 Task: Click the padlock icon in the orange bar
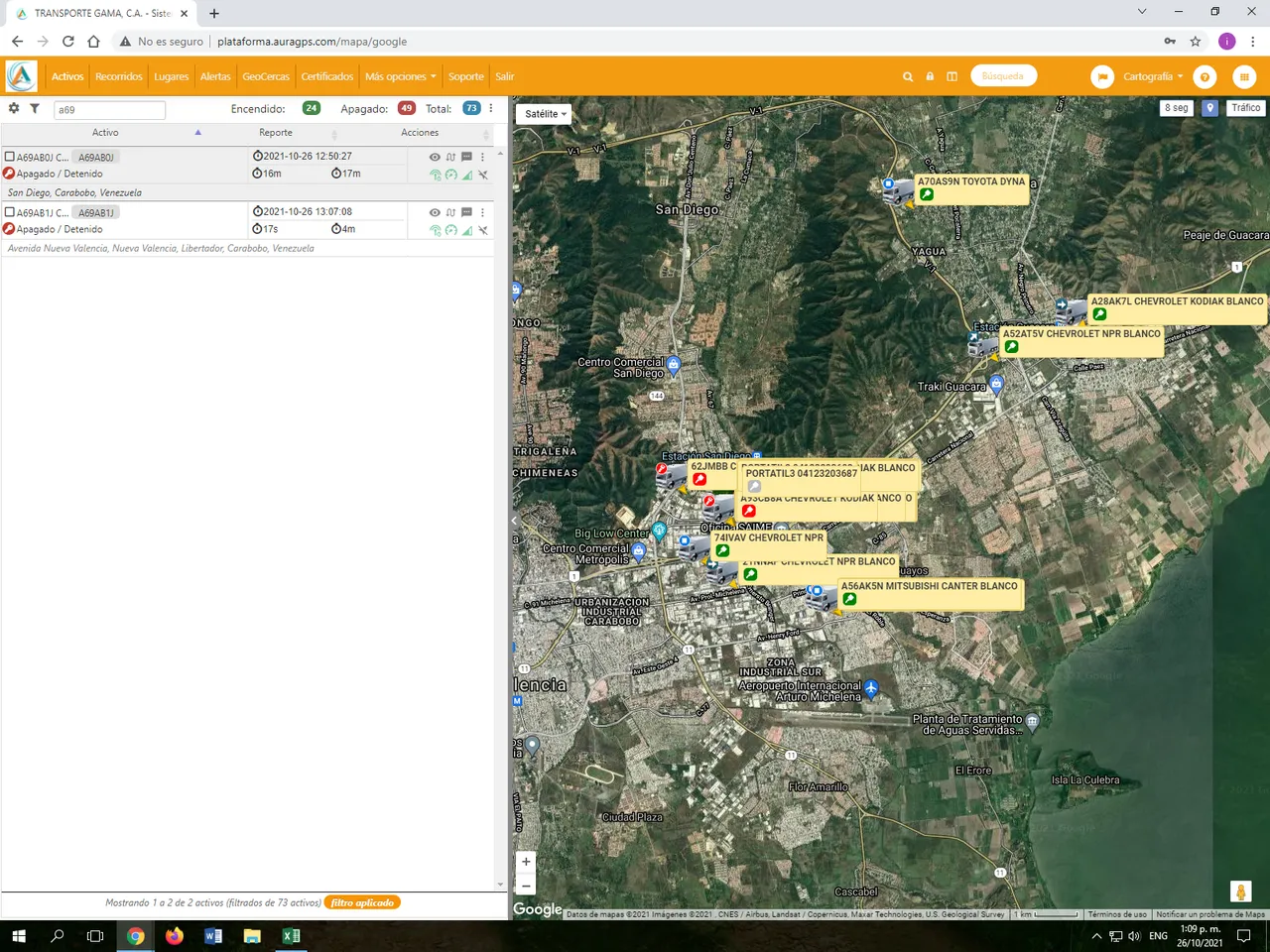tap(930, 76)
